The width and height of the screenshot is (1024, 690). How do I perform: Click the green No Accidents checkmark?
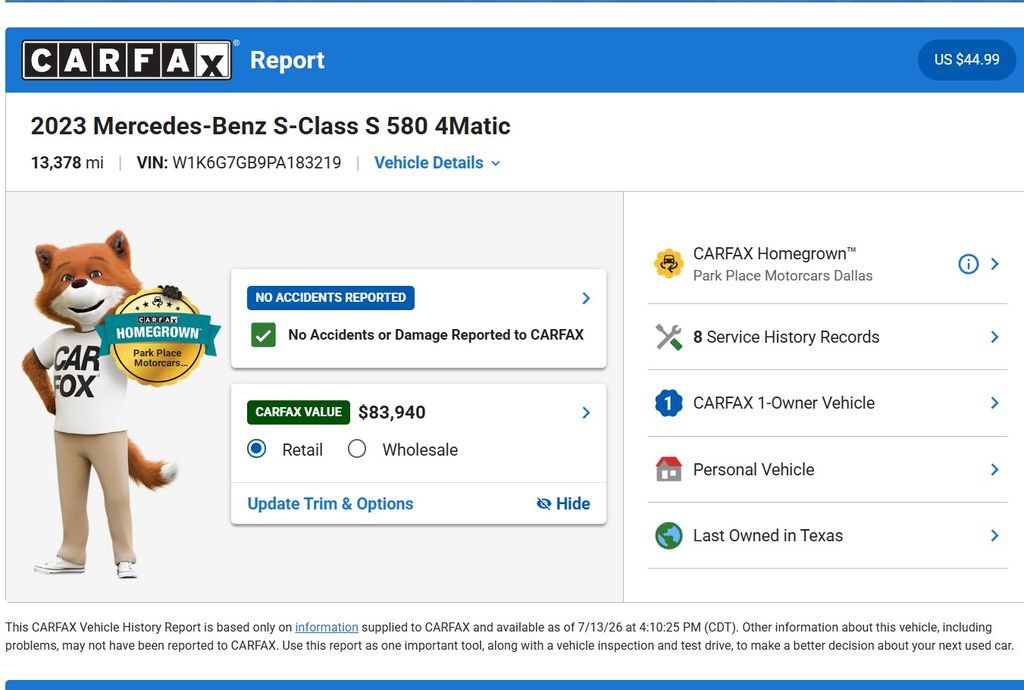[x=263, y=335]
